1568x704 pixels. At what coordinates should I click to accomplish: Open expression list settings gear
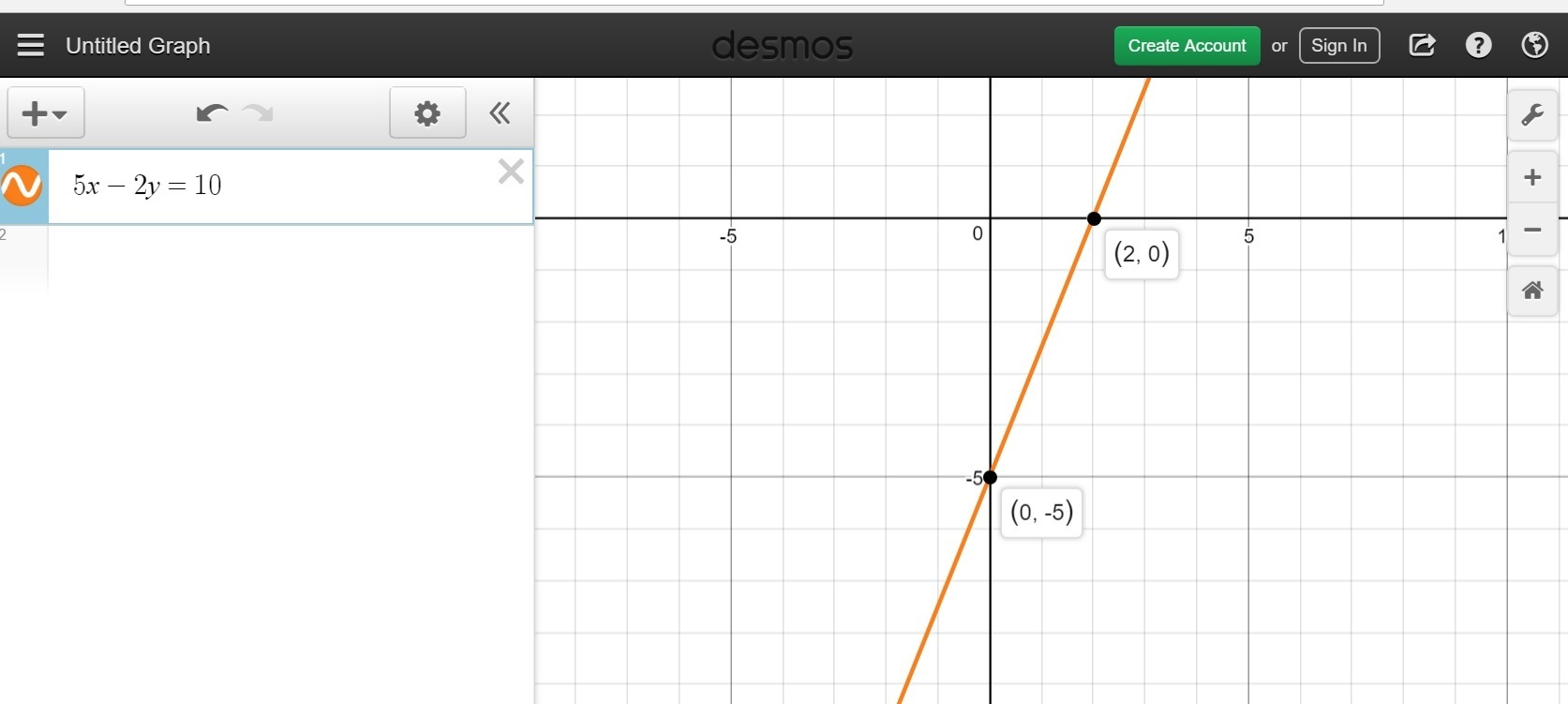coord(427,113)
